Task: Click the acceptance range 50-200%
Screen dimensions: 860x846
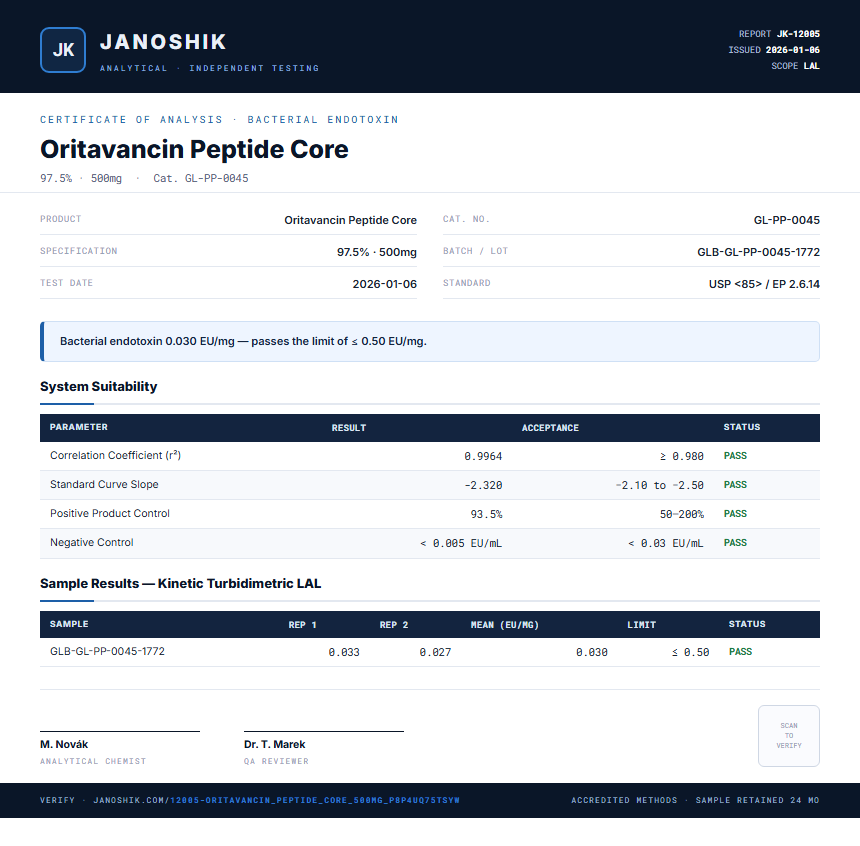Action: click(682, 515)
